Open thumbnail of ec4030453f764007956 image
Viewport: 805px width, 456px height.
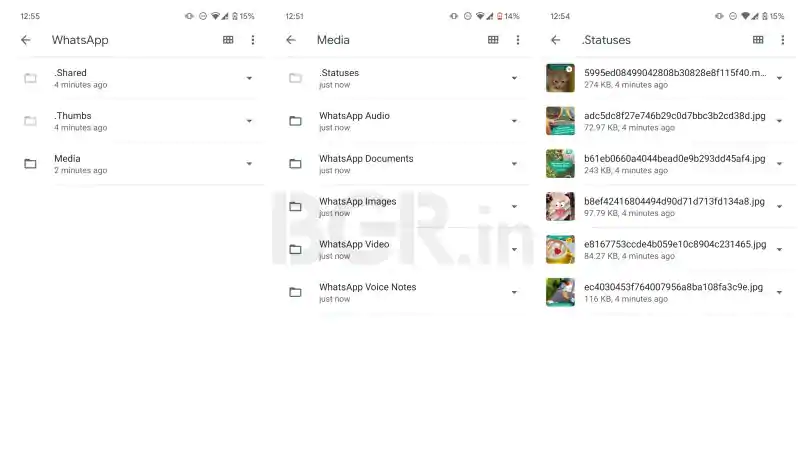click(x=560, y=292)
